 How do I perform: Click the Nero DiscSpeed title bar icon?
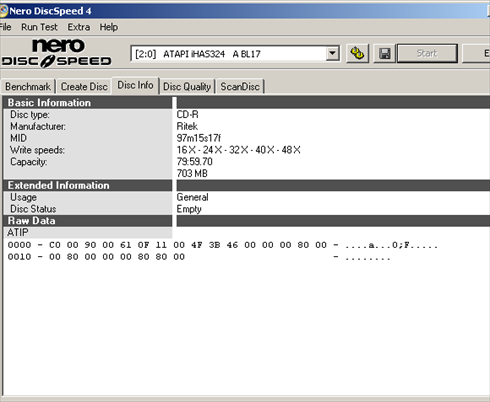pyautogui.click(x=3, y=11)
